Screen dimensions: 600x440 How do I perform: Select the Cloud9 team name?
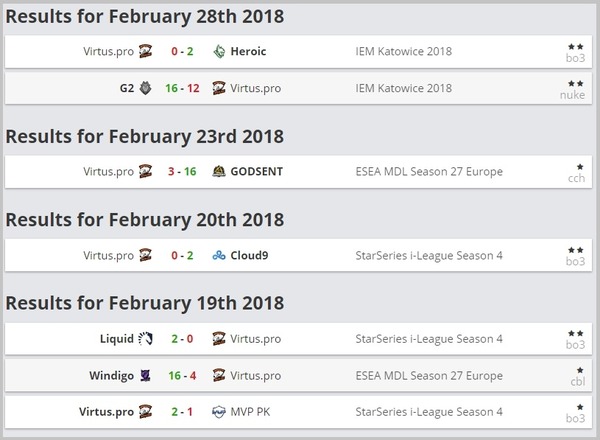pyautogui.click(x=249, y=255)
